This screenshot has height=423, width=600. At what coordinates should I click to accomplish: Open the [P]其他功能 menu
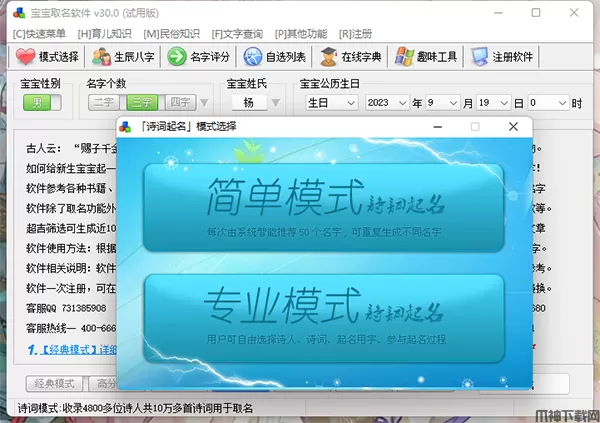point(301,34)
